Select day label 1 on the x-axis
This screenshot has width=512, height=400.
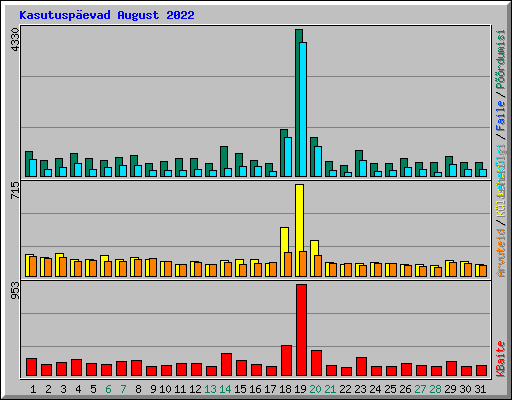pyautogui.click(x=33, y=389)
